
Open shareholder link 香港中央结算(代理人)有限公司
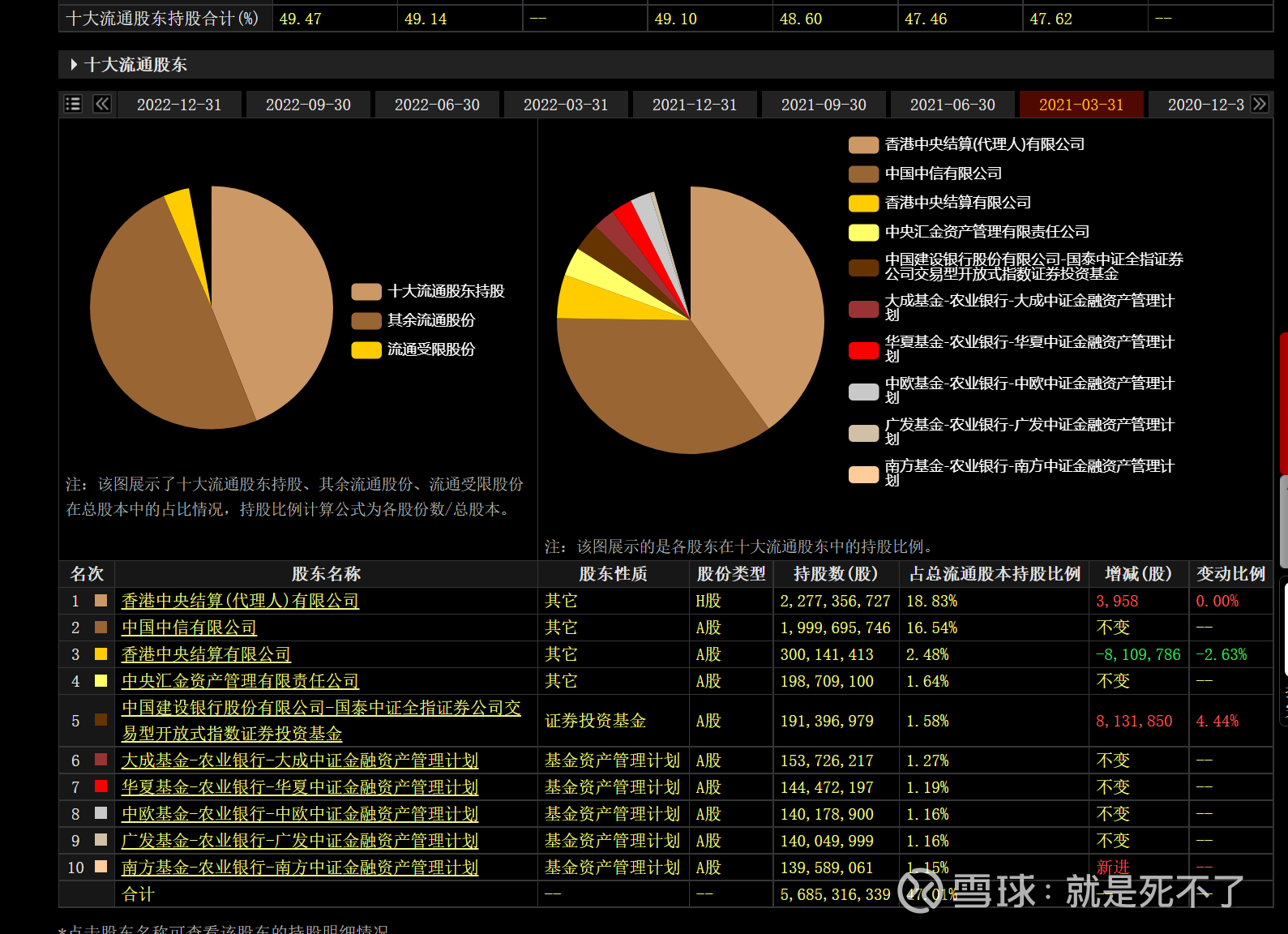click(x=240, y=601)
